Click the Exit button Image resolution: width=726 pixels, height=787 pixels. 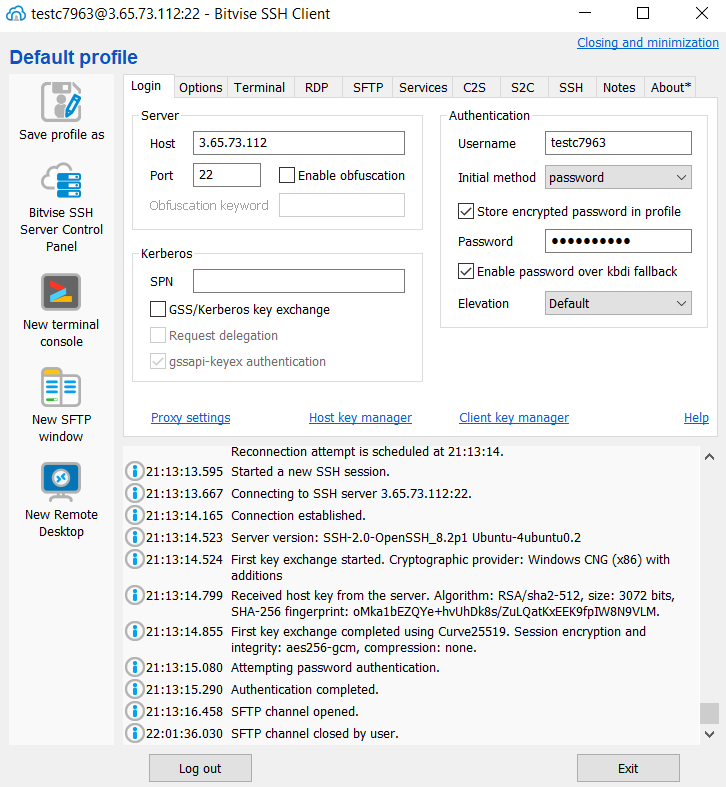coord(628,768)
